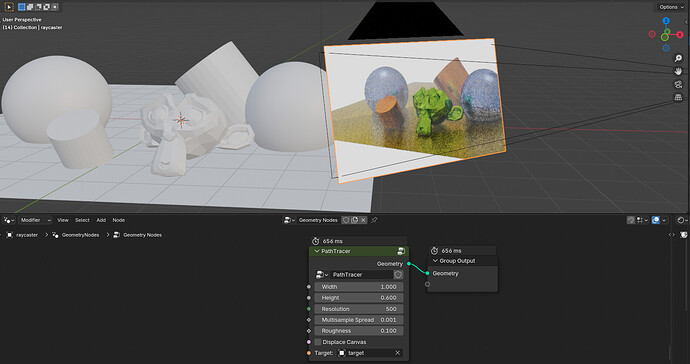
Task: Snap view to the positive X axis gizmo handle
Action: (680, 34)
